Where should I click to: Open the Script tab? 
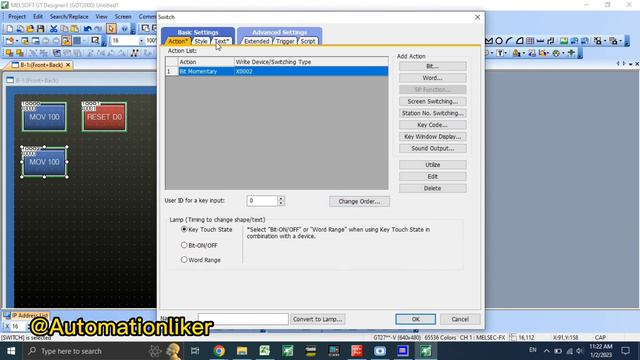308,41
